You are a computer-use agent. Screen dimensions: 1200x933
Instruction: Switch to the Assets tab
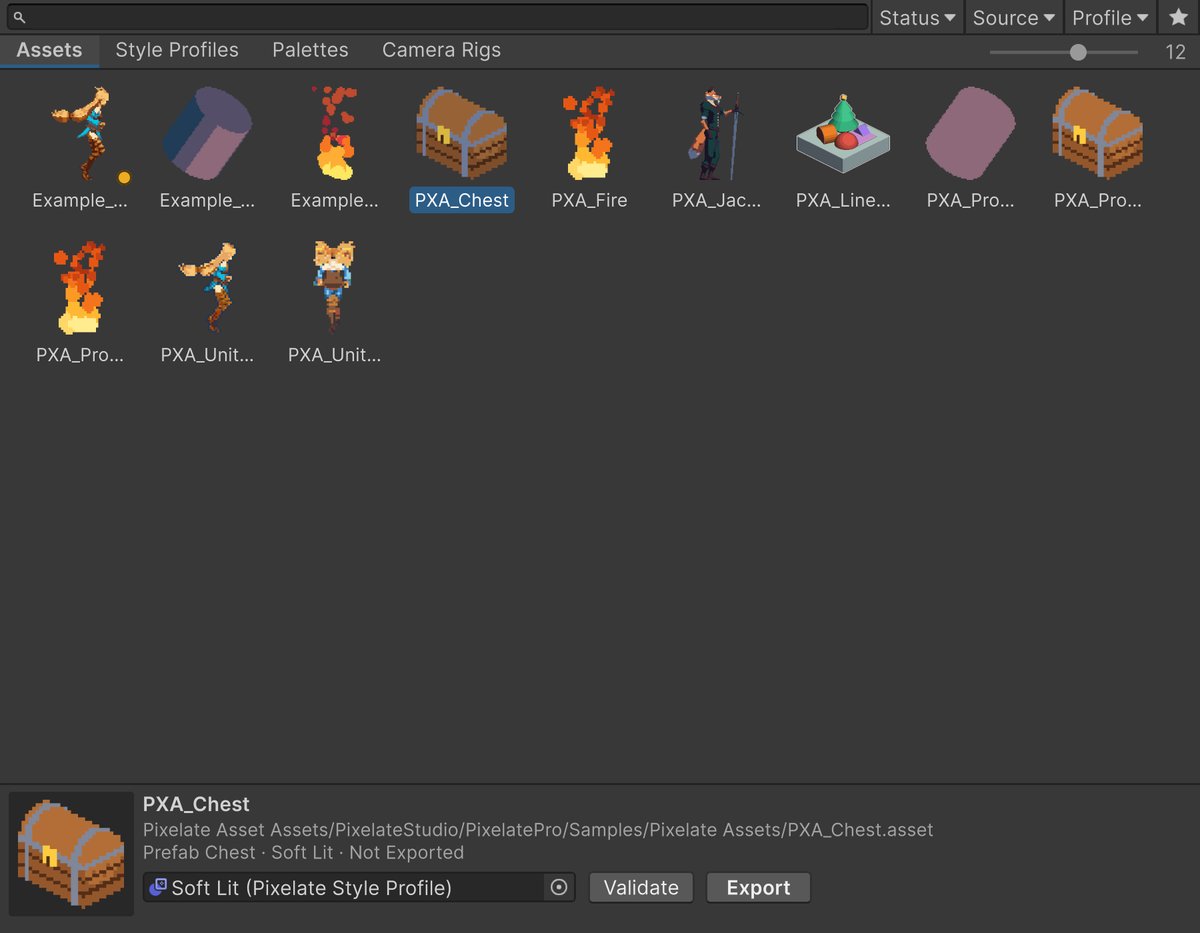coord(49,50)
